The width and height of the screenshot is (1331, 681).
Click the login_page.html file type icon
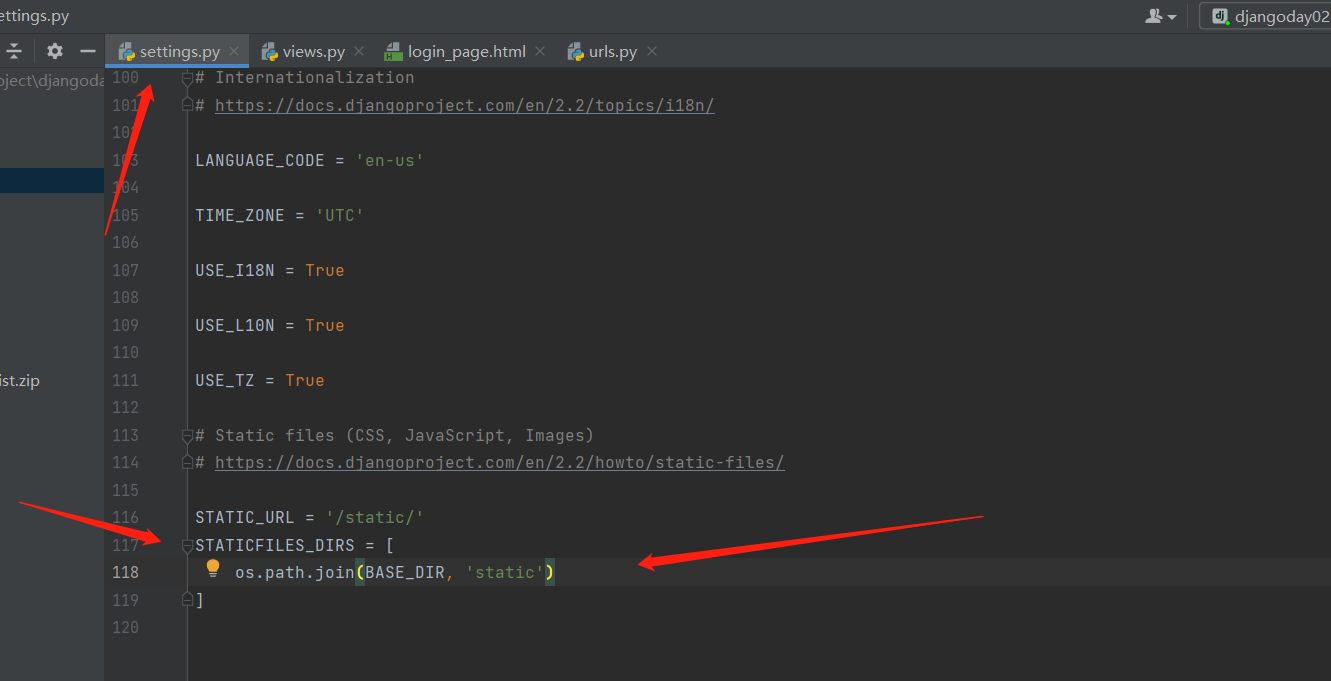coord(393,51)
